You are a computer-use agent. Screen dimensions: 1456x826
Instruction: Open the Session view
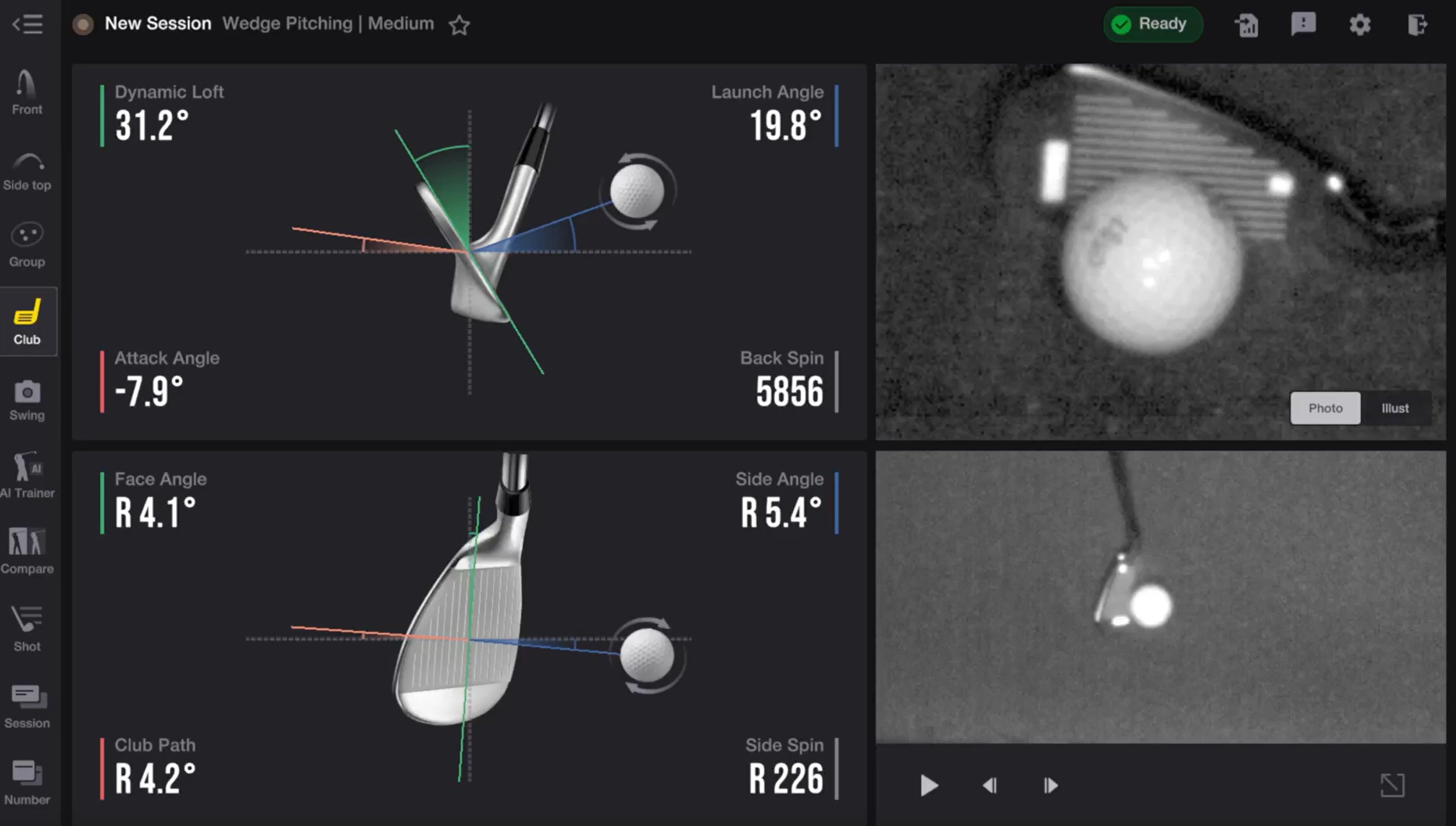coord(27,706)
